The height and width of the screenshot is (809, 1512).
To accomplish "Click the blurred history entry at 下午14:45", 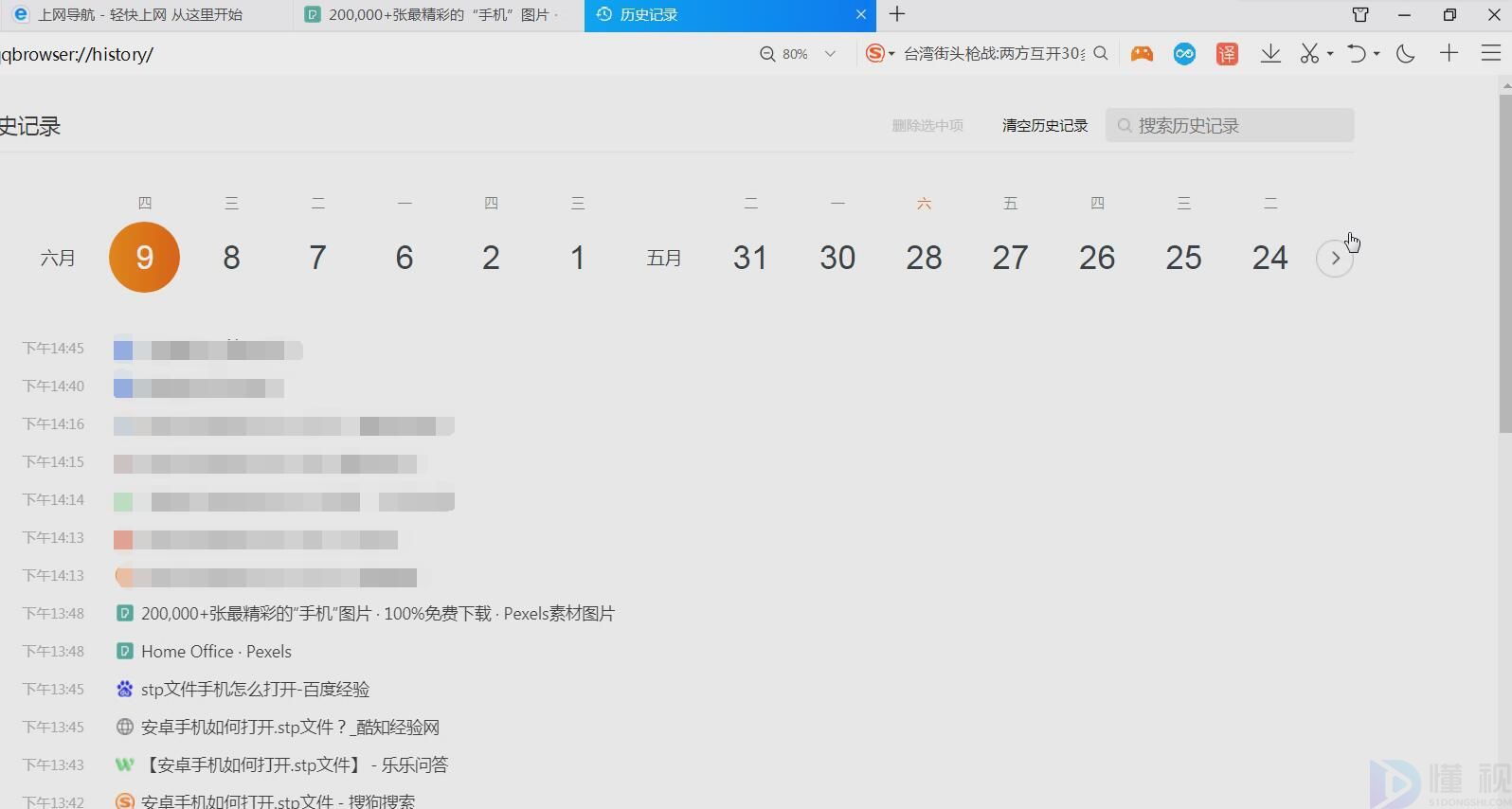I will coord(208,350).
